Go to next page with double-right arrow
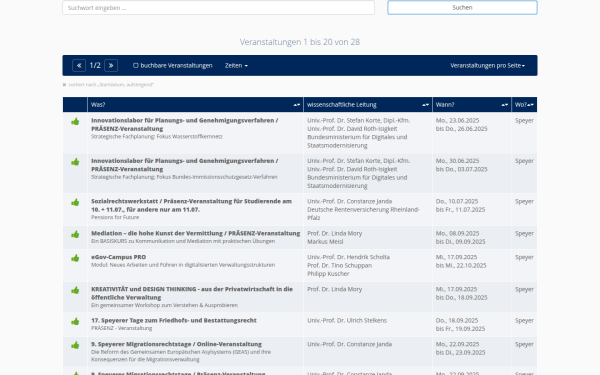 tap(111, 65)
